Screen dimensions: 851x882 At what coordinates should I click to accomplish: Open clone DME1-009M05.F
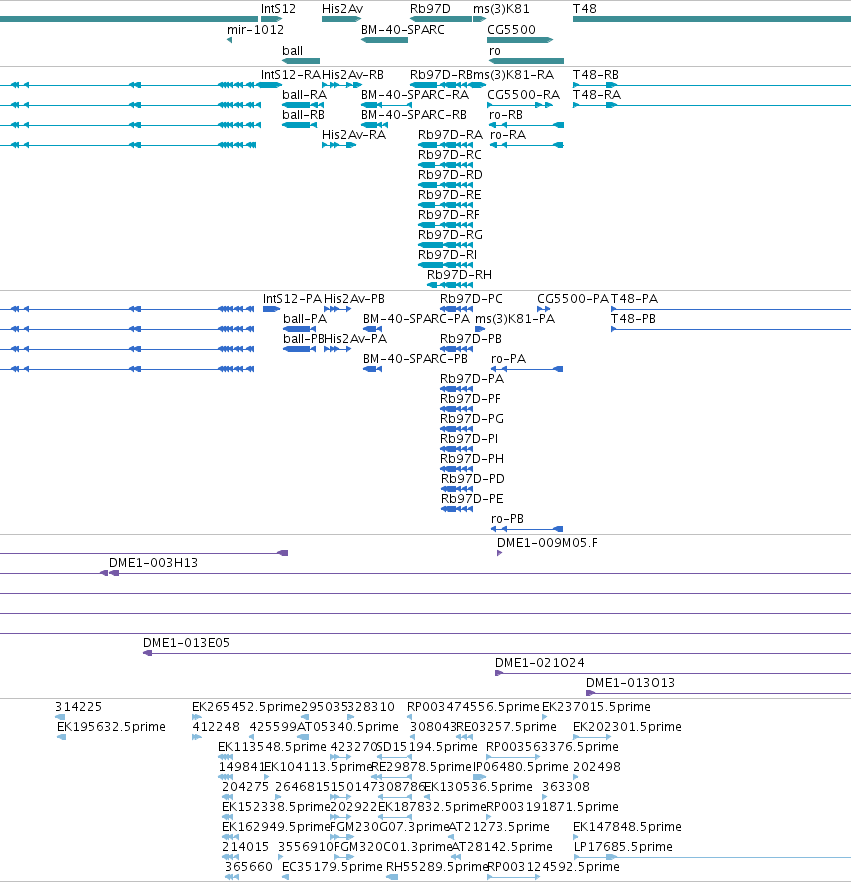pyautogui.click(x=547, y=543)
